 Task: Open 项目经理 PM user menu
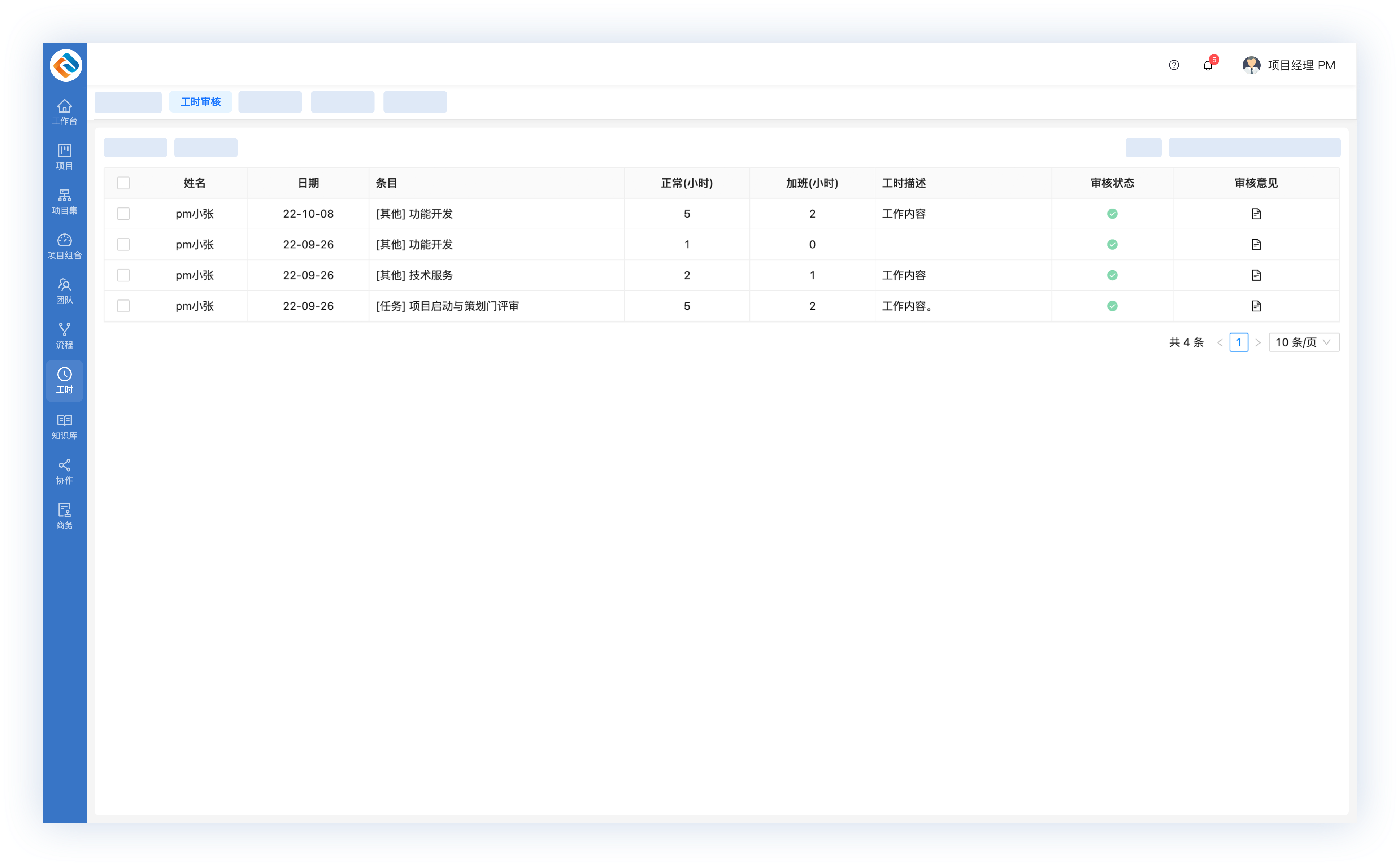coord(1289,65)
